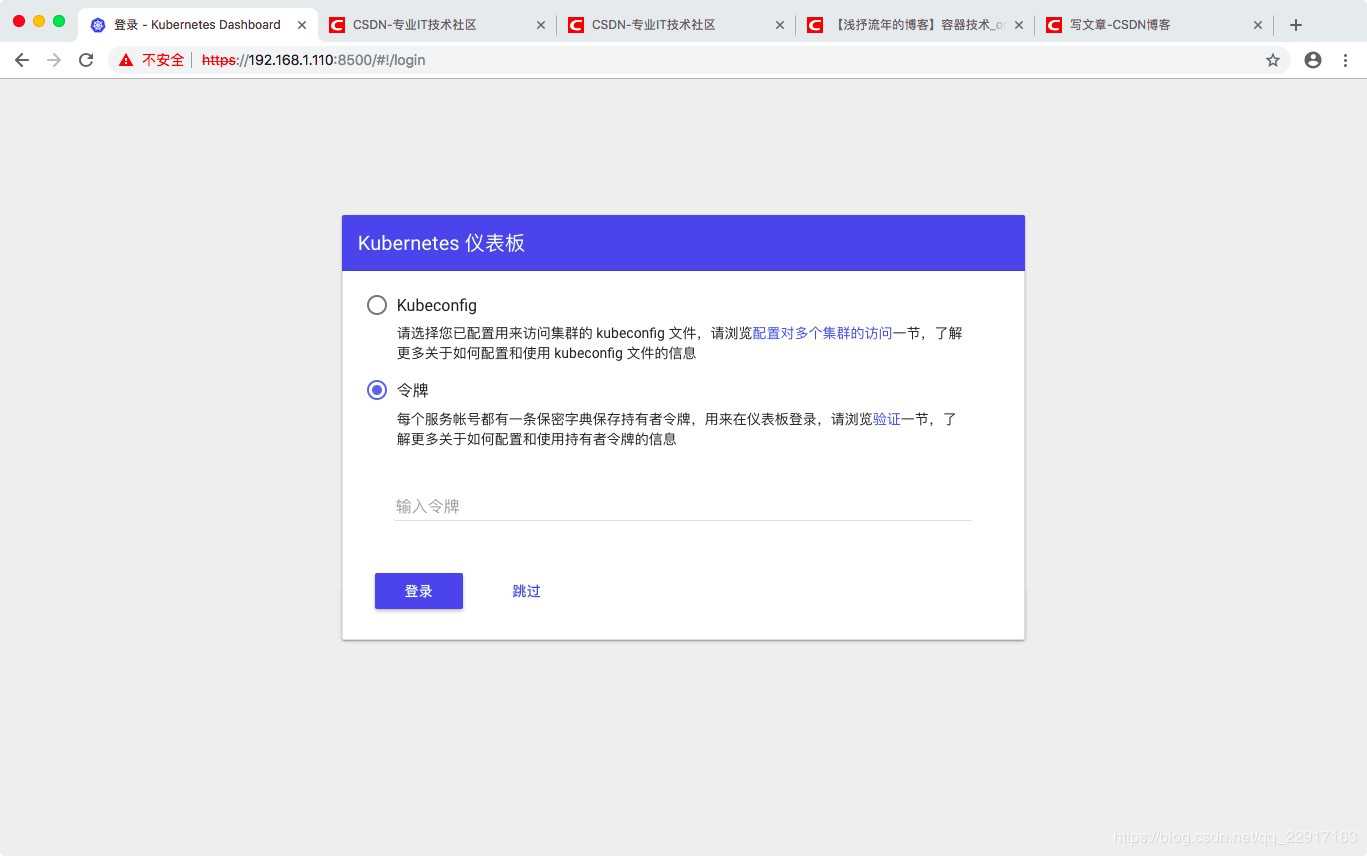1367x856 pixels.
Task: Open the user profile account icon
Action: [1313, 60]
